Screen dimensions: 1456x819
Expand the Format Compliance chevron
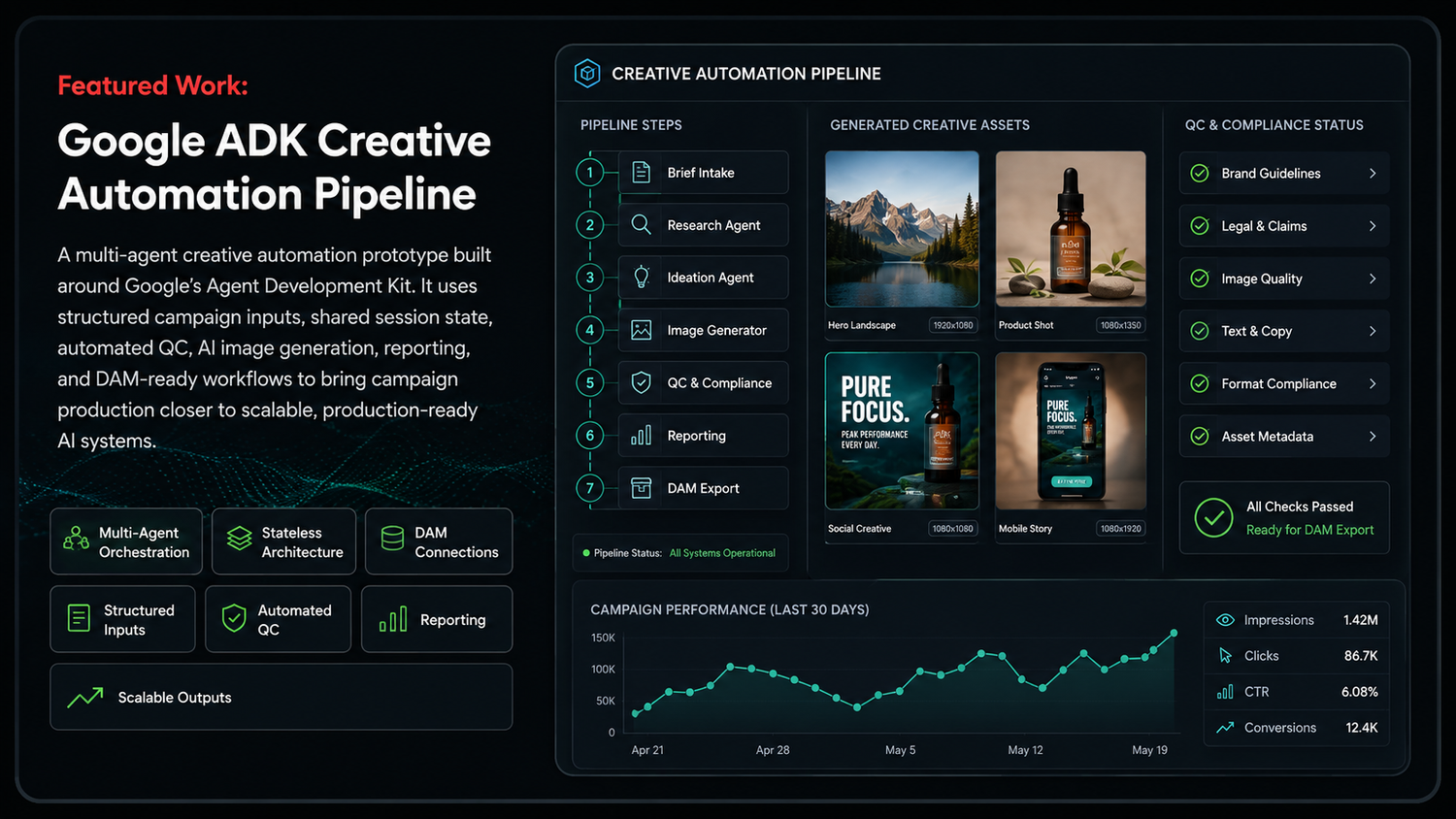tap(1373, 383)
